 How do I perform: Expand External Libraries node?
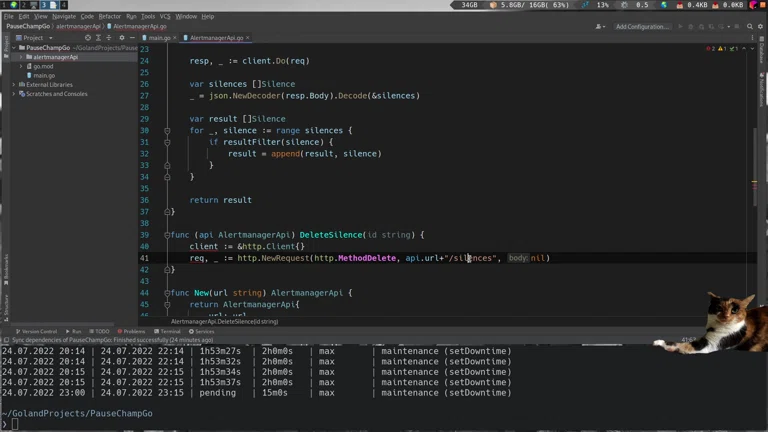click(x=14, y=85)
